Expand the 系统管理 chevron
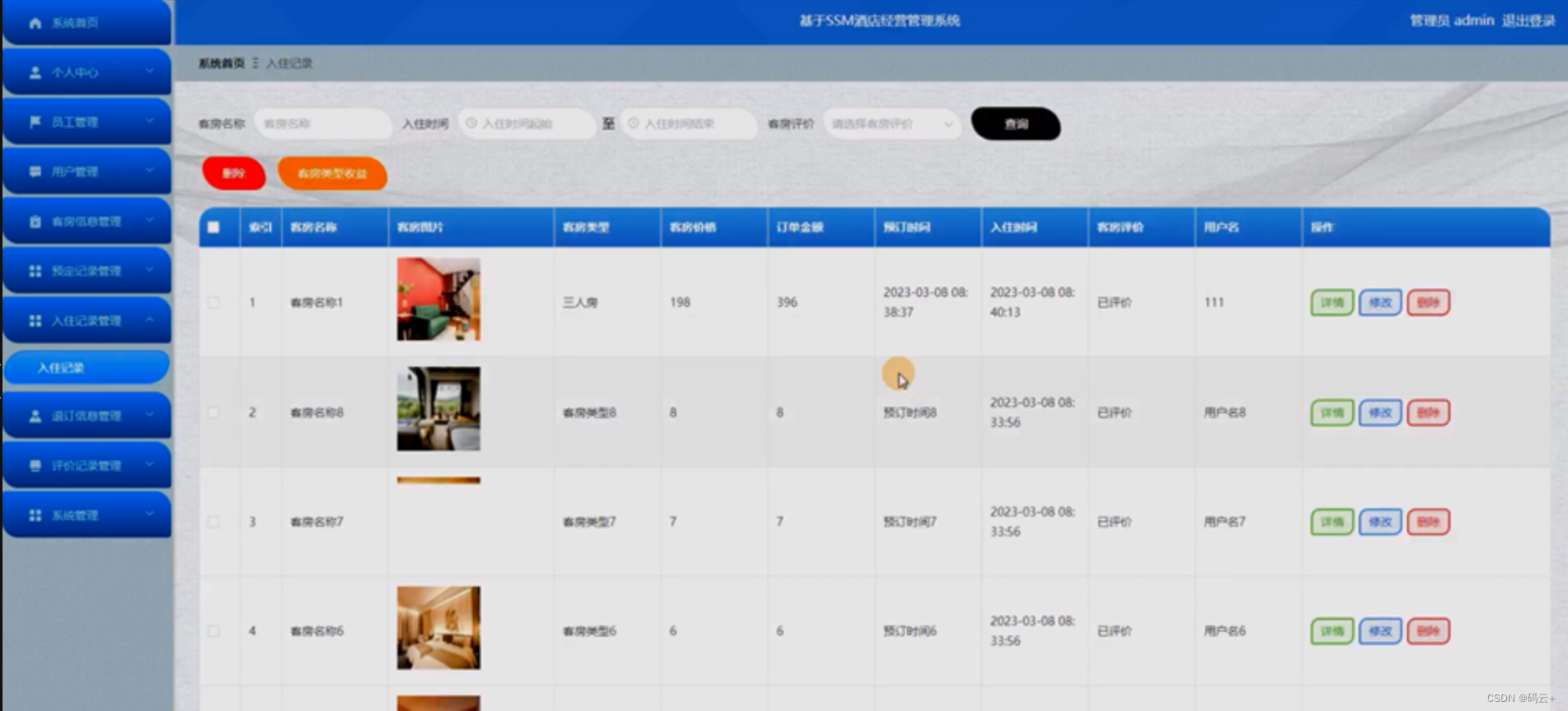Viewport: 1568px width, 711px height. tap(149, 514)
